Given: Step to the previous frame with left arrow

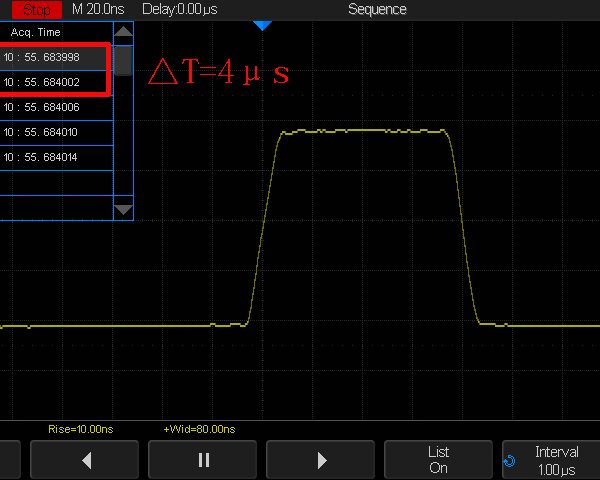Looking at the screenshot, I should pos(86,460).
